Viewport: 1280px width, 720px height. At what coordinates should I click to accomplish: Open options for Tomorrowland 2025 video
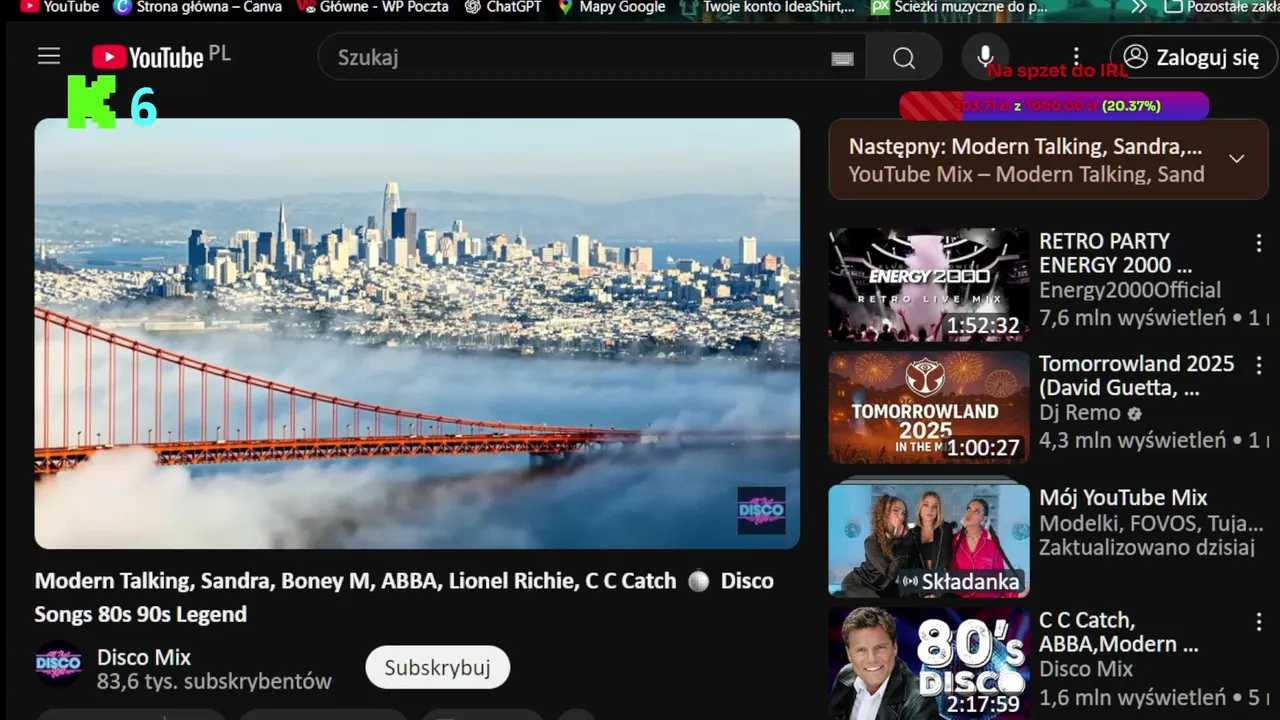[x=1258, y=366]
